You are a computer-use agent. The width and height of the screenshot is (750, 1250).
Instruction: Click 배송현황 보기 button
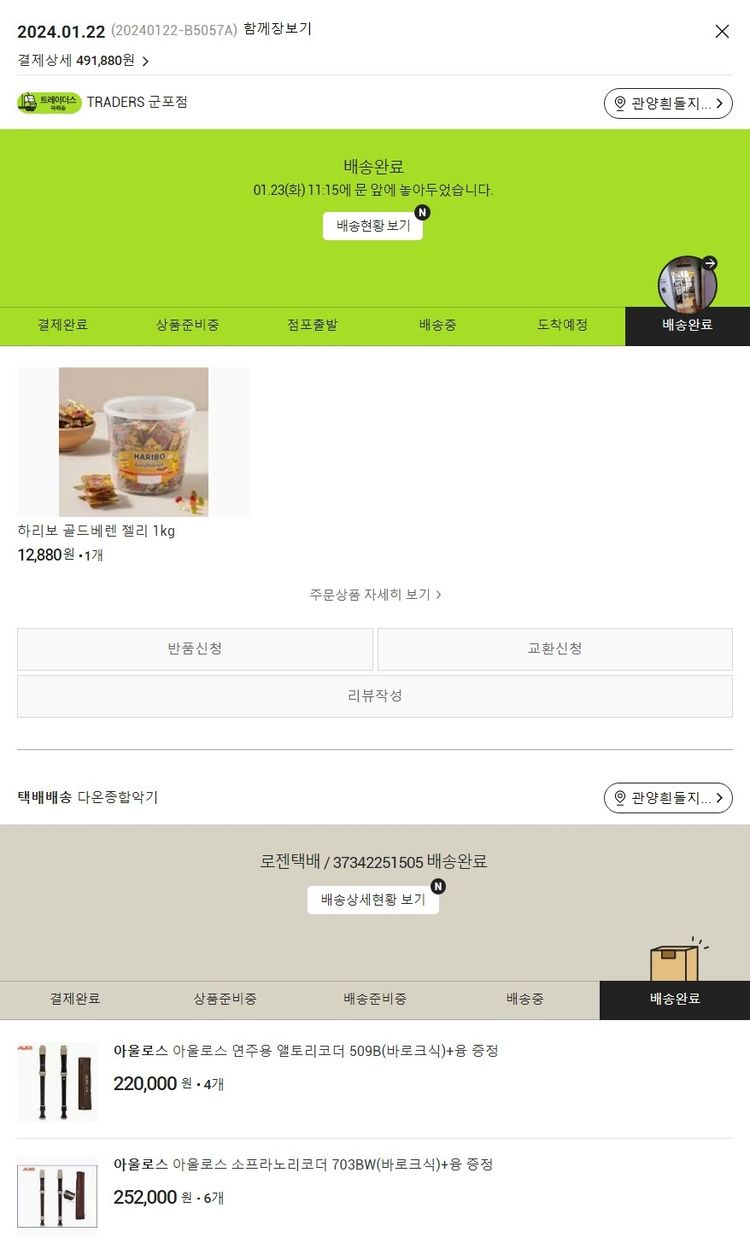click(373, 226)
